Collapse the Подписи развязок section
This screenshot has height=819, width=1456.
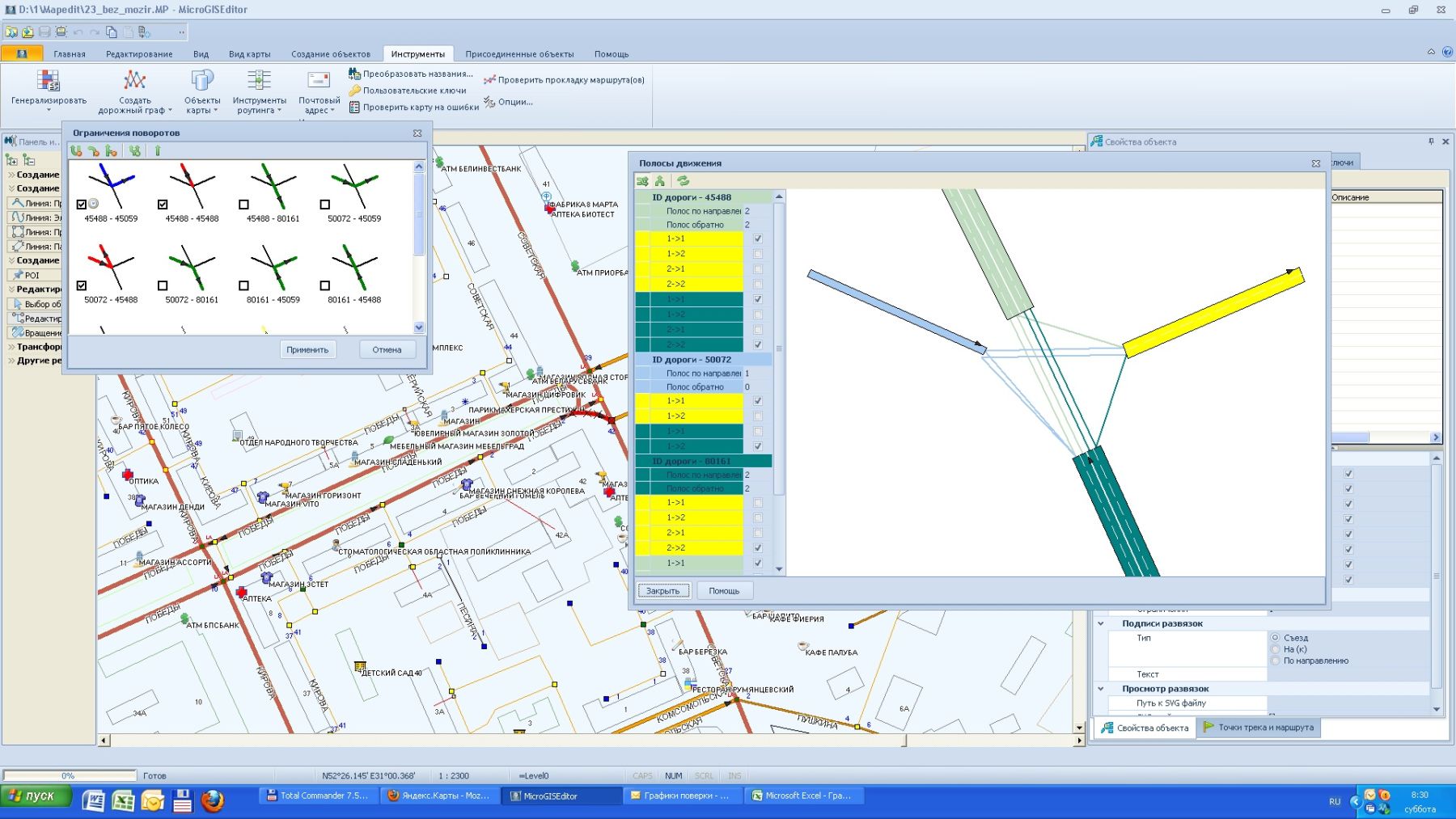click(x=1101, y=623)
